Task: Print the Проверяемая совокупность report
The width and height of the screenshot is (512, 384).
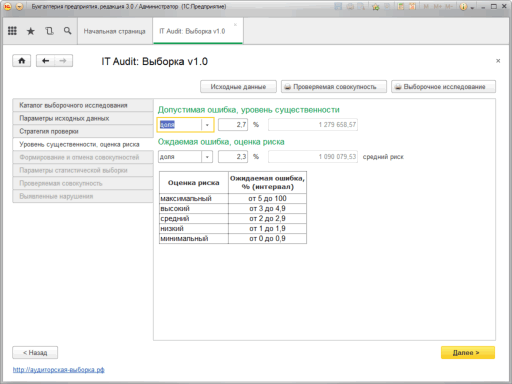Action: (334, 87)
